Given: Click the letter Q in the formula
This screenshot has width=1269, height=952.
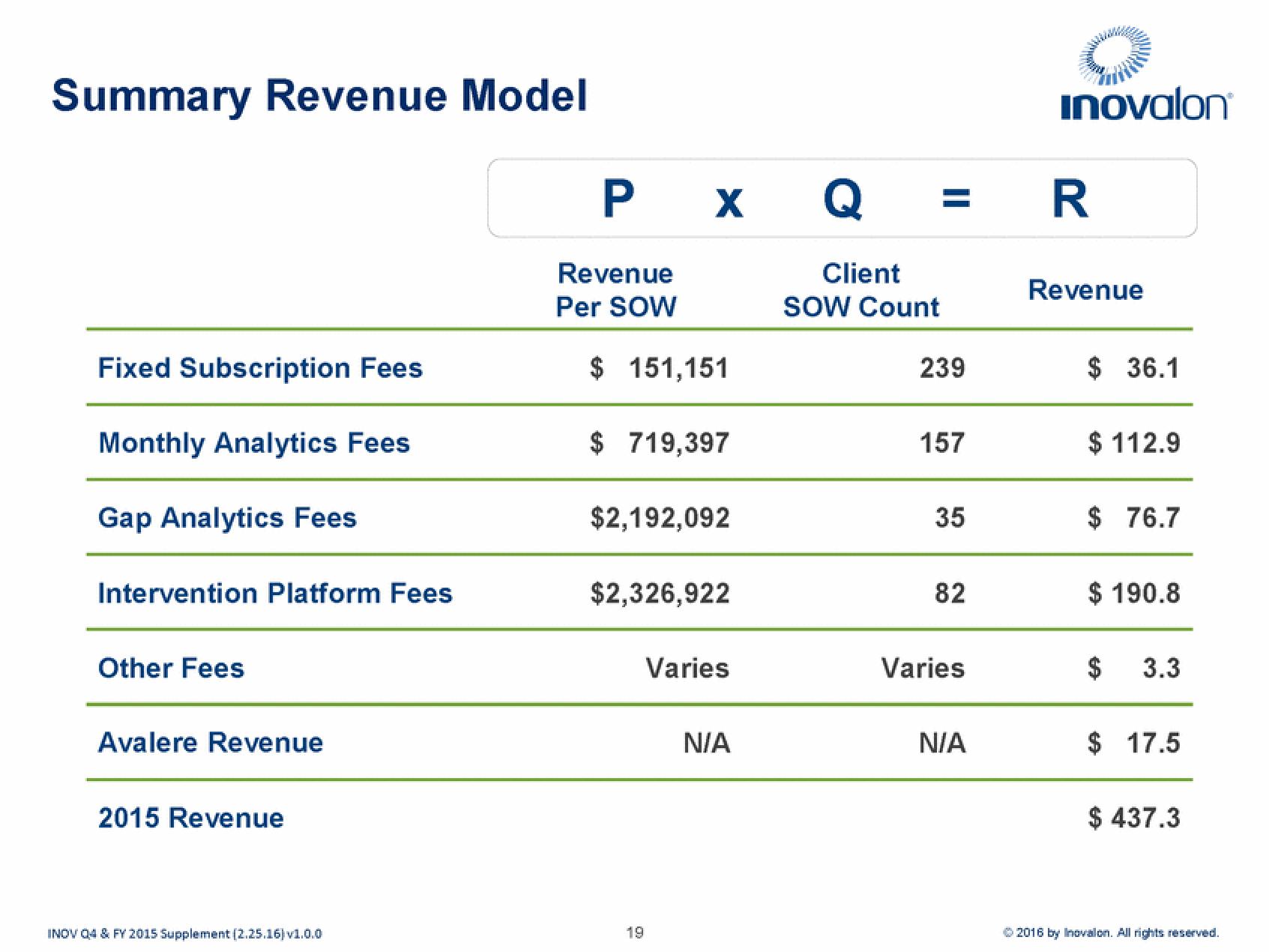Looking at the screenshot, I should click(843, 200).
